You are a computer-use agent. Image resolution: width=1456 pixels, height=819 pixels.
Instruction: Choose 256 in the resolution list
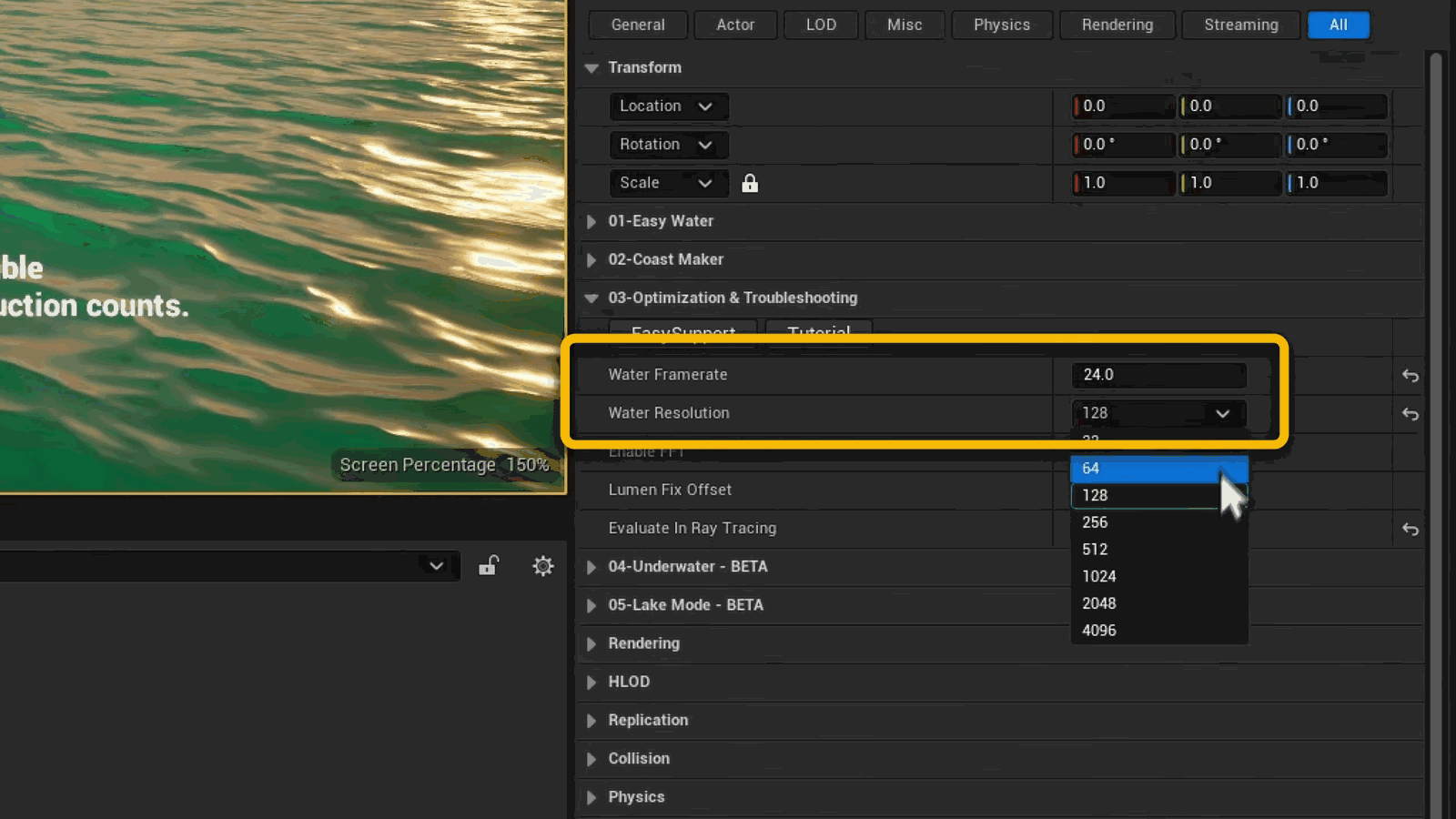point(1158,522)
